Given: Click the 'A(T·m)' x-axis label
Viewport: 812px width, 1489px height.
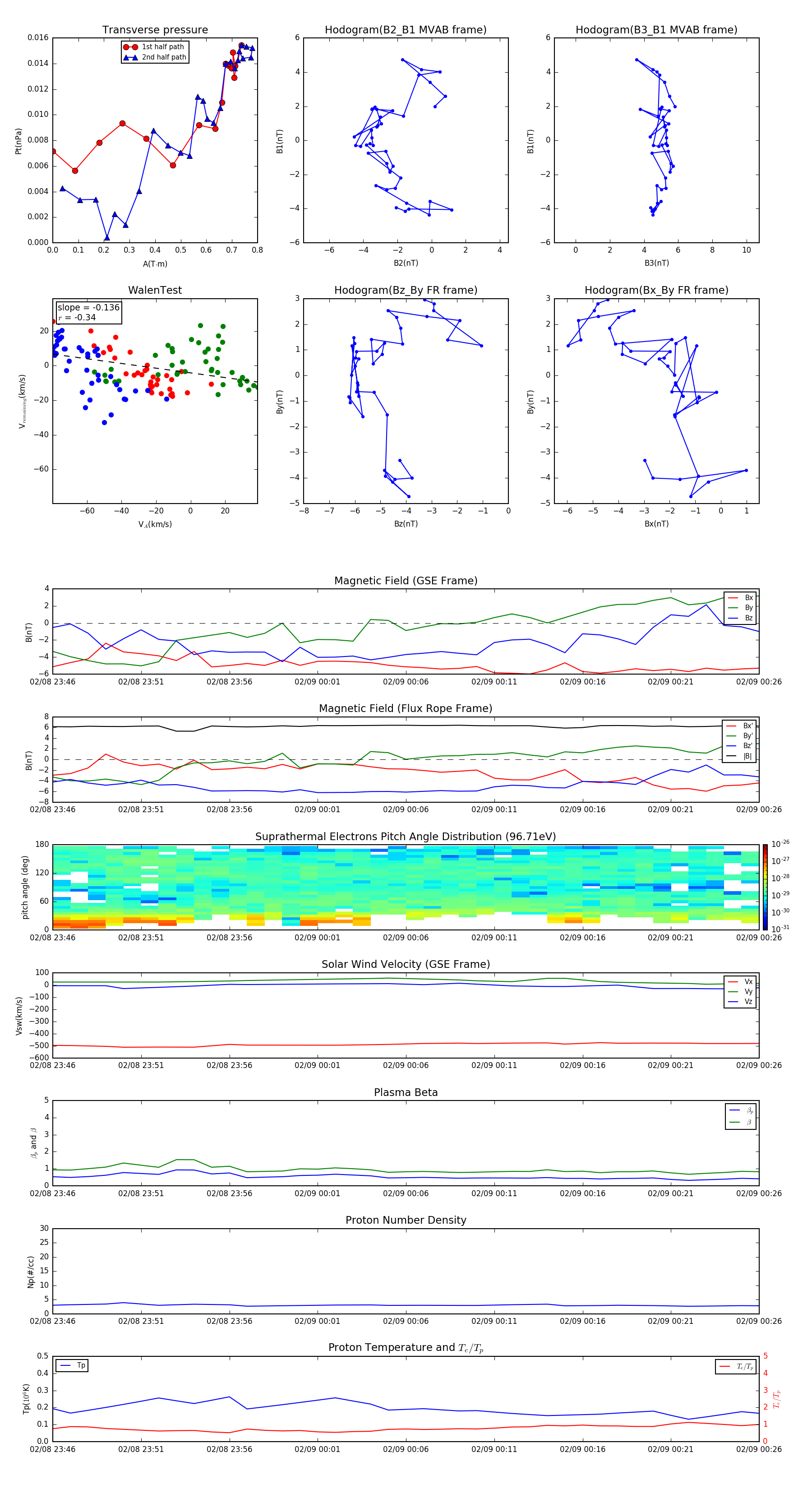Looking at the screenshot, I should point(155,264).
